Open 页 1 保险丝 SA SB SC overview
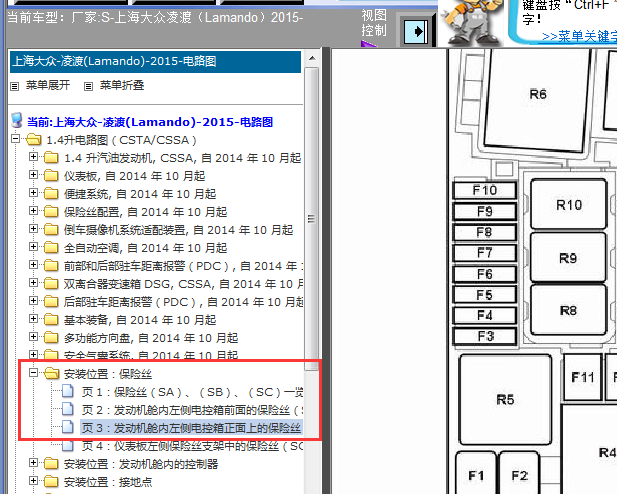The image size is (617, 494). pos(192,392)
